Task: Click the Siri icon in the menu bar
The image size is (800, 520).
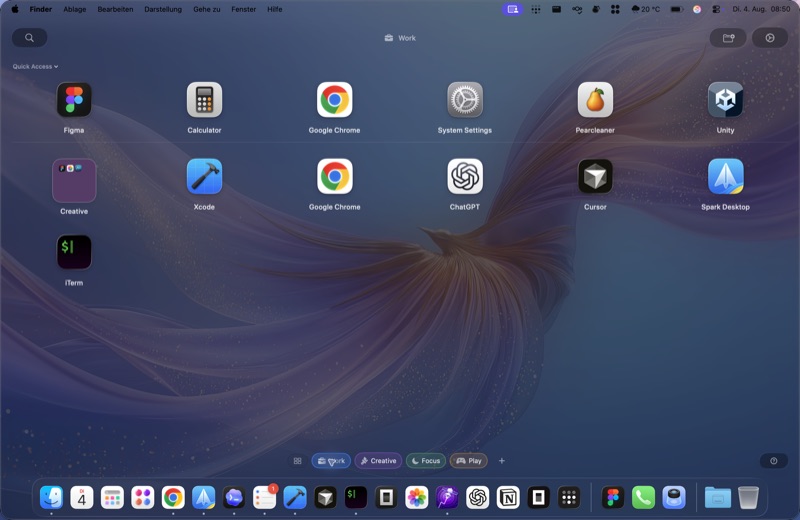Action: (x=697, y=9)
